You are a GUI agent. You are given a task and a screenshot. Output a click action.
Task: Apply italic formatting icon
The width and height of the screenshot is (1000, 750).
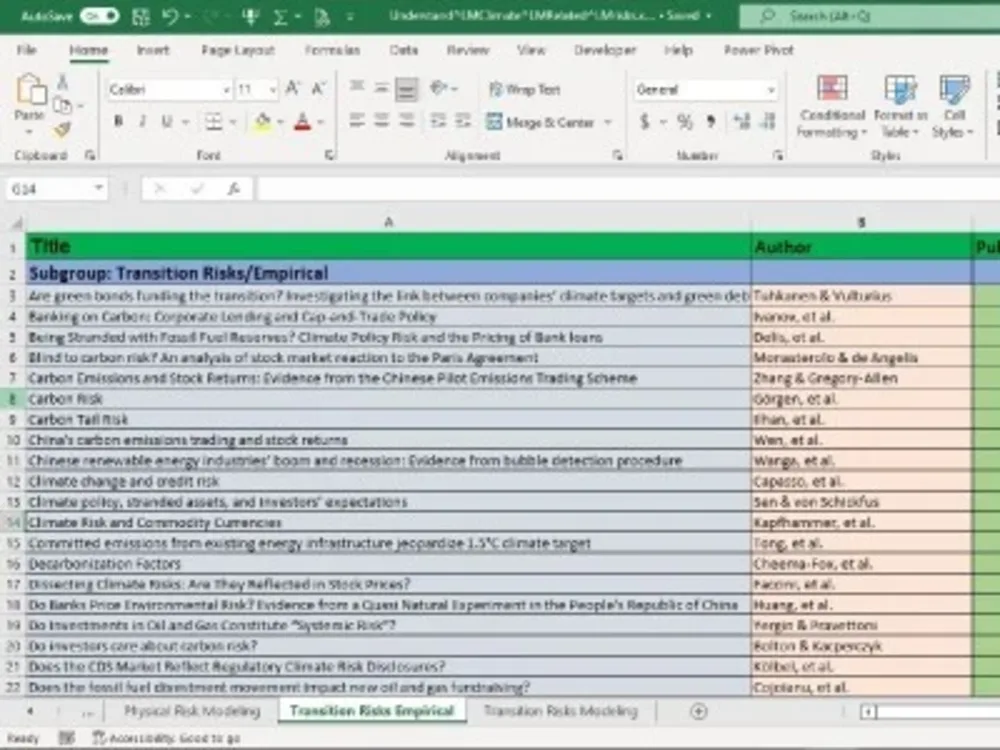click(x=142, y=121)
